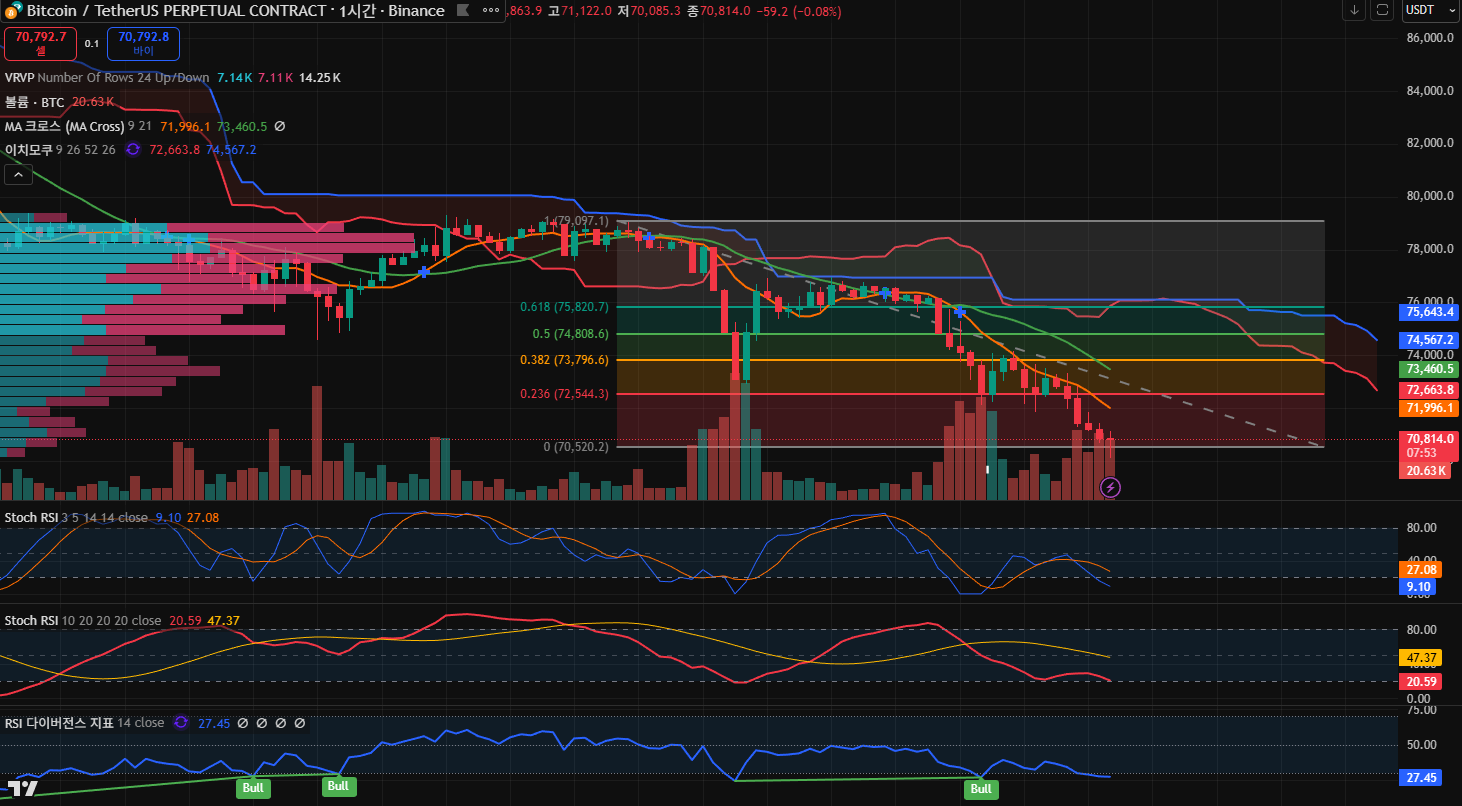This screenshot has width=1462, height=806.
Task: Click the purple refresh icon beside Ichimoku
Action: pyautogui.click(x=132, y=150)
